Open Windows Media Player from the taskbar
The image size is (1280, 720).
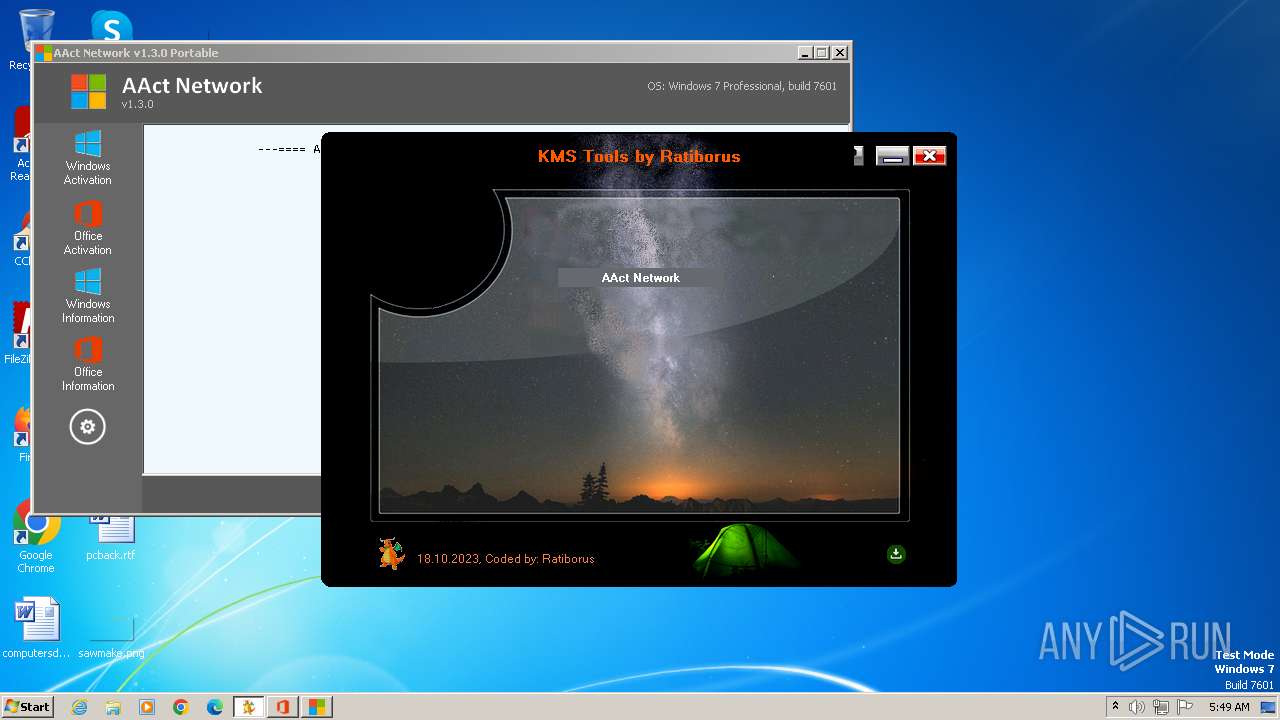pos(147,707)
